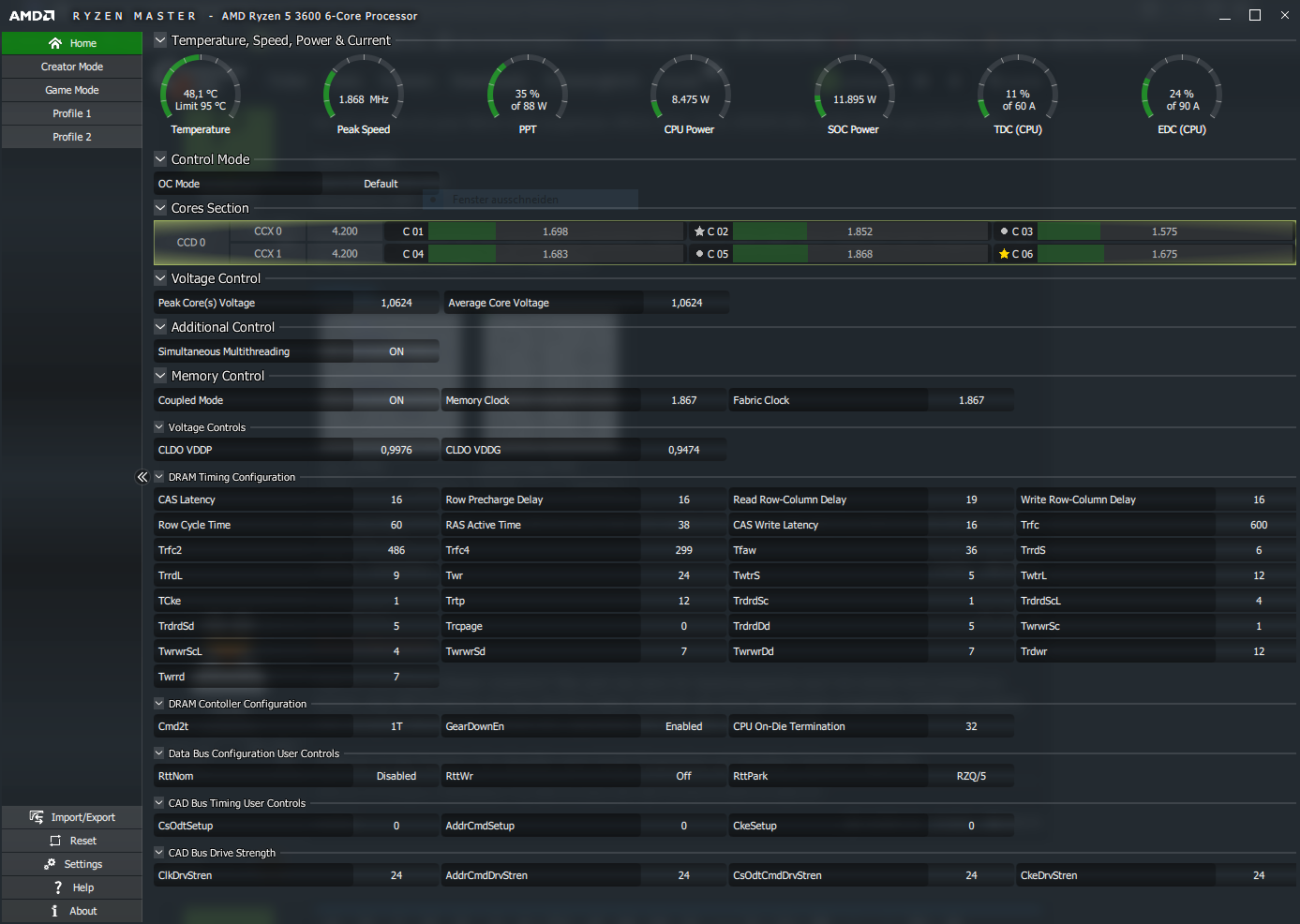
Task: Click the Reset icon in sidebar
Action: [x=55, y=841]
